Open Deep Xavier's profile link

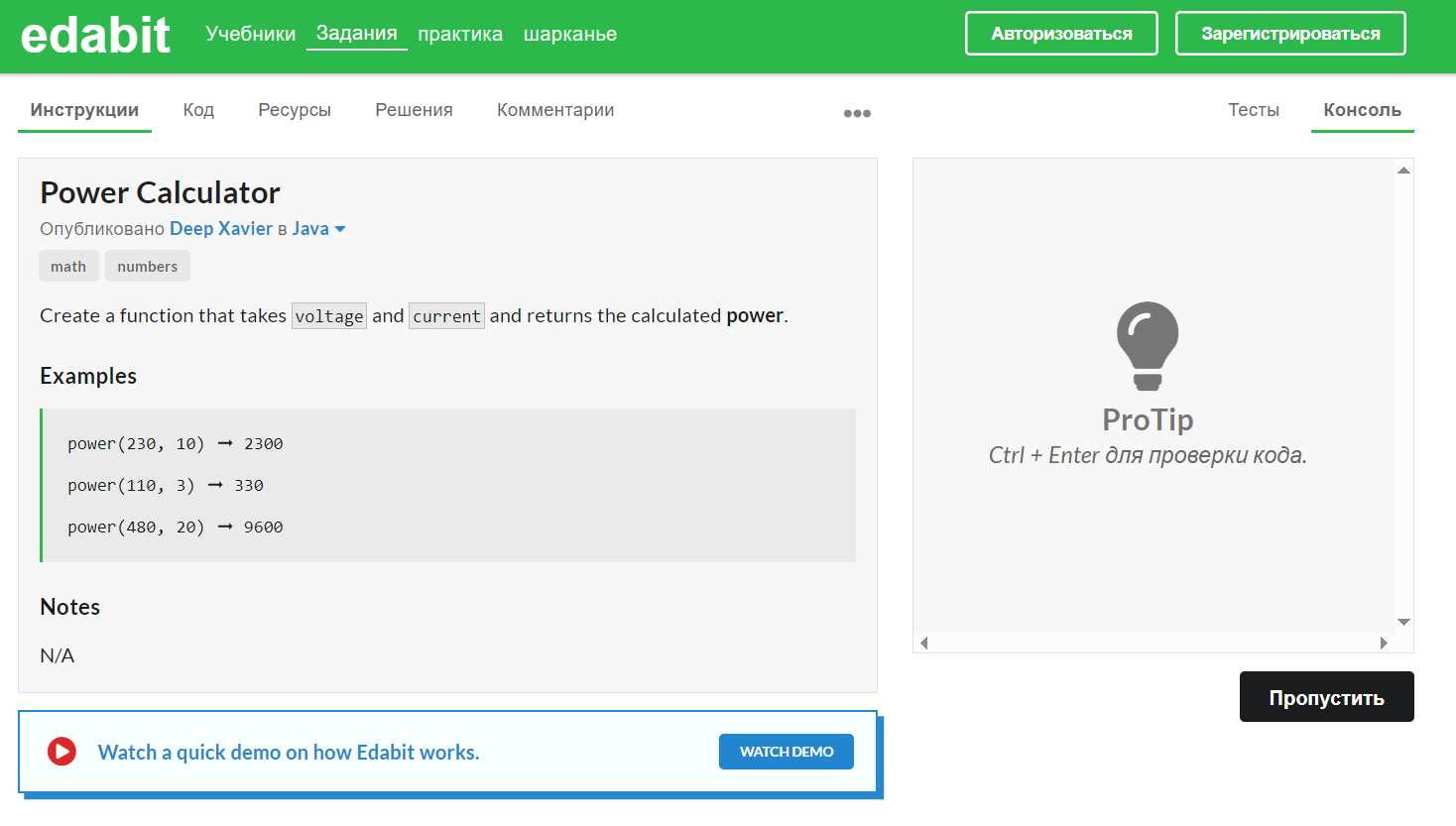click(220, 228)
